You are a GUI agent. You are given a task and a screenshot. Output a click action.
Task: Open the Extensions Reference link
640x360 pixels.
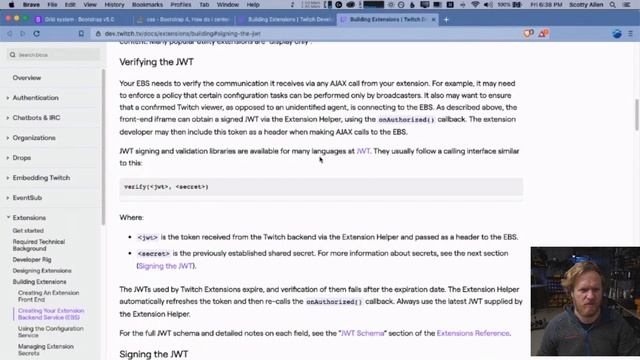473,333
